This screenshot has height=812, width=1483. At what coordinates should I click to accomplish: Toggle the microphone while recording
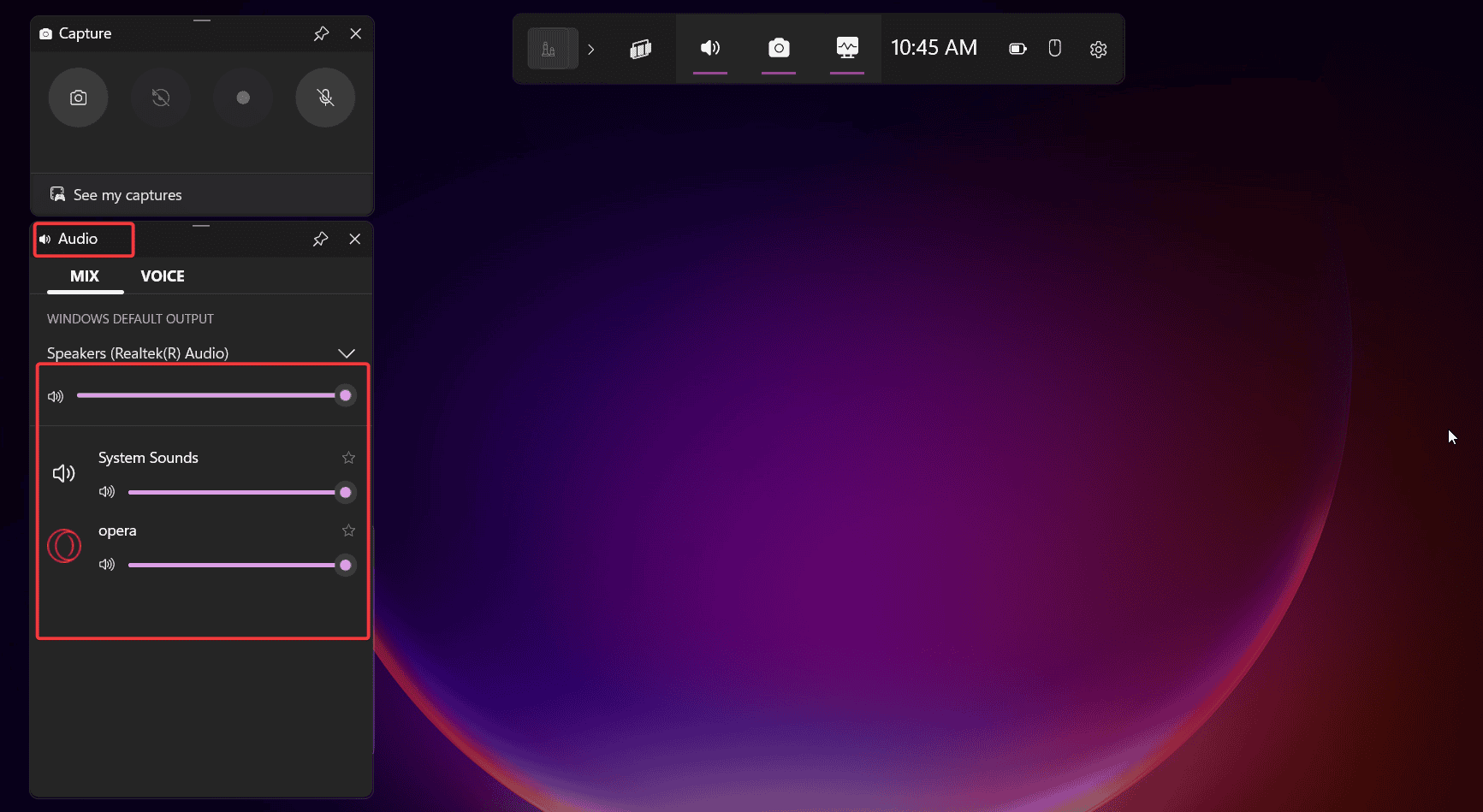coord(325,98)
